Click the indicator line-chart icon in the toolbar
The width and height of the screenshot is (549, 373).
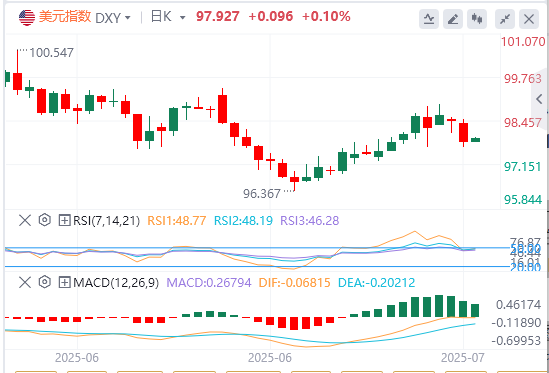click(429, 19)
